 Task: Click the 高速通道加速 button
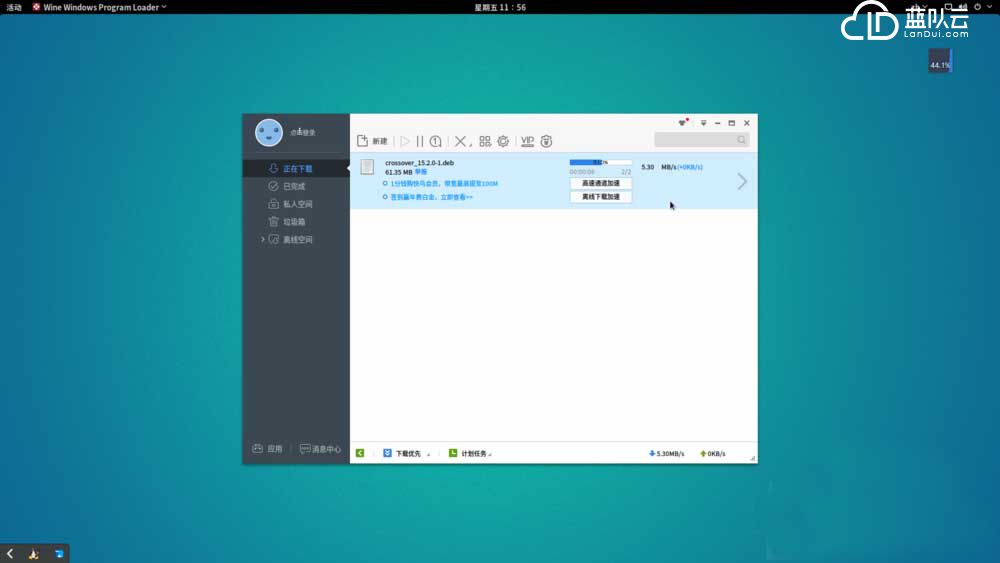(600, 183)
